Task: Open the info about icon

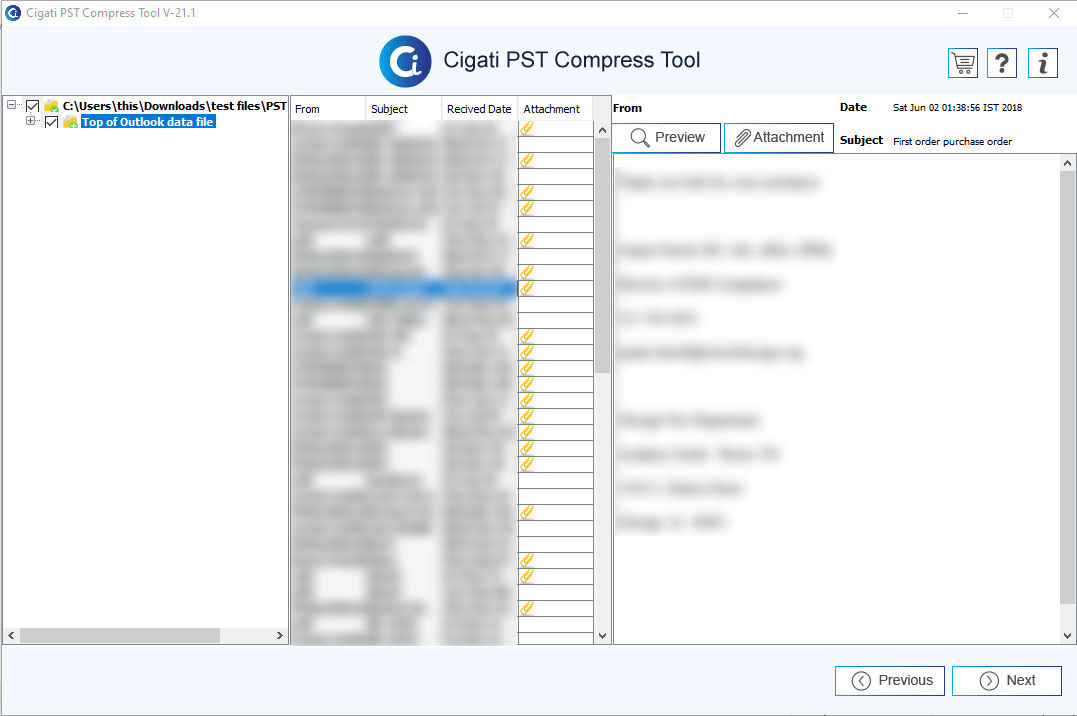Action: [1043, 63]
